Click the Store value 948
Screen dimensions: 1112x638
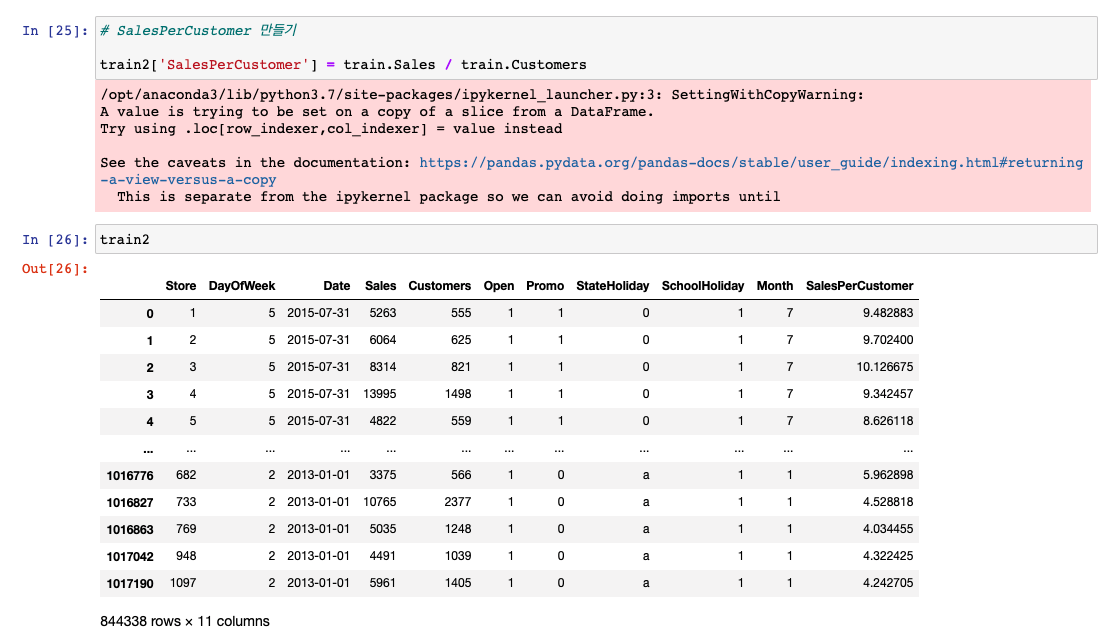point(186,556)
